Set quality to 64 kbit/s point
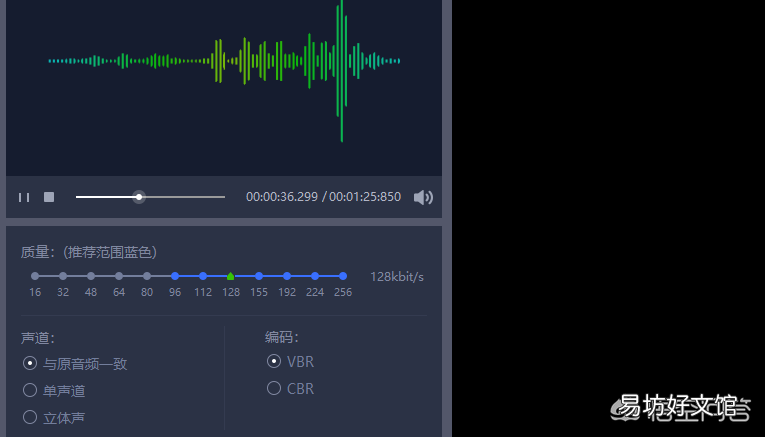This screenshot has width=765, height=437. [119, 276]
